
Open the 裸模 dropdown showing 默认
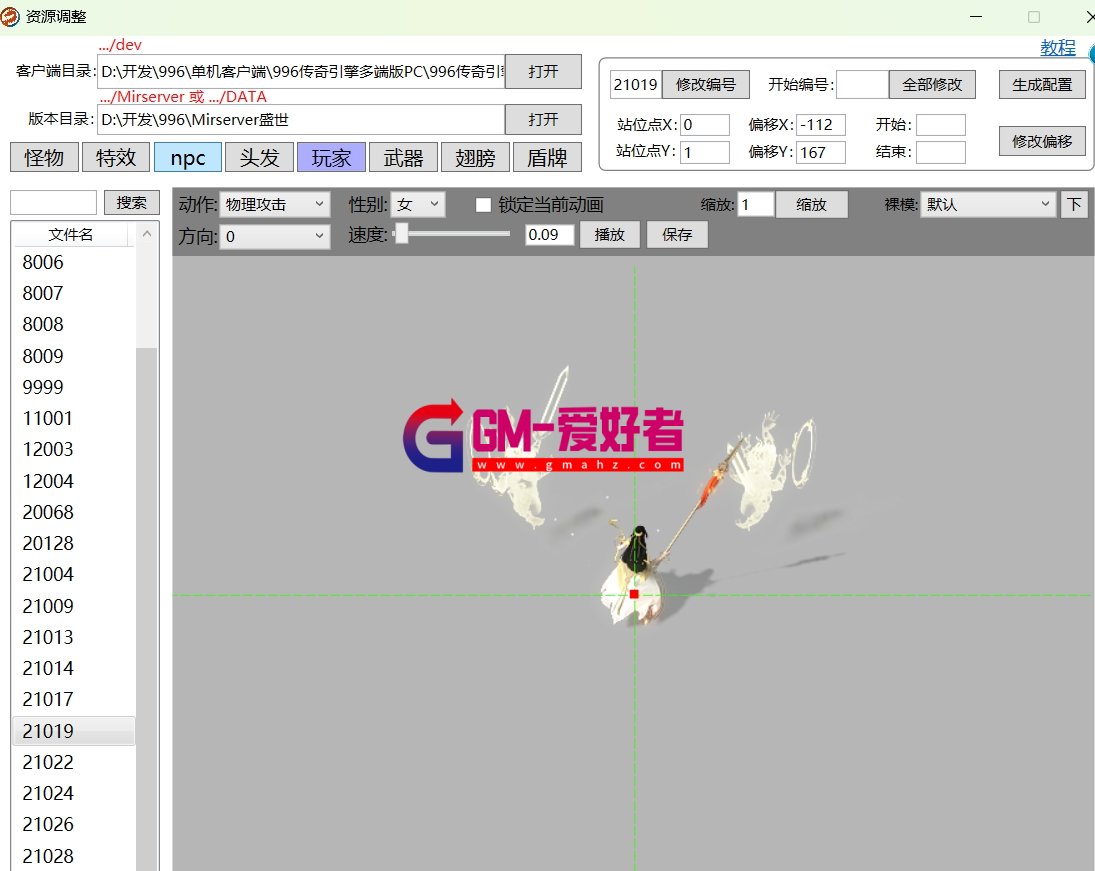click(x=987, y=204)
